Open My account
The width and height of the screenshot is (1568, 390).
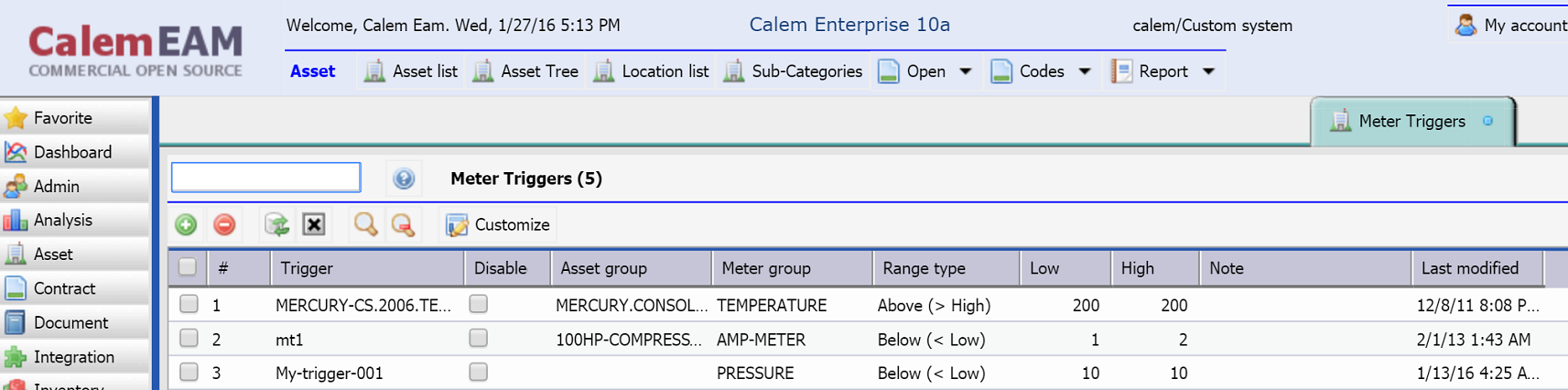point(1510,26)
